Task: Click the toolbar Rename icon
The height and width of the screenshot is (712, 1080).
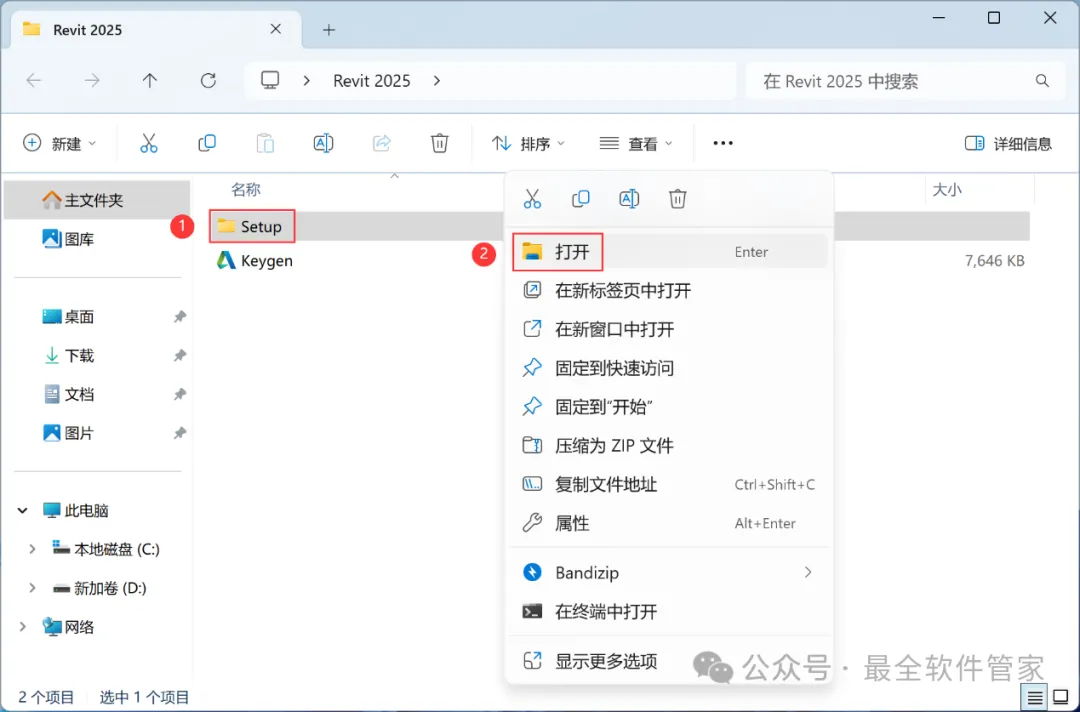Action: [323, 143]
